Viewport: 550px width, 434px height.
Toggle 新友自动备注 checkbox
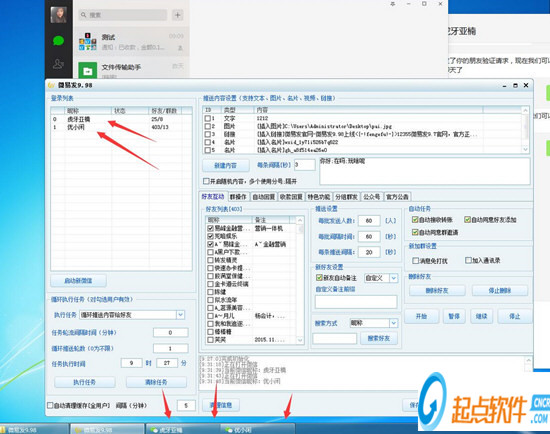point(319,278)
